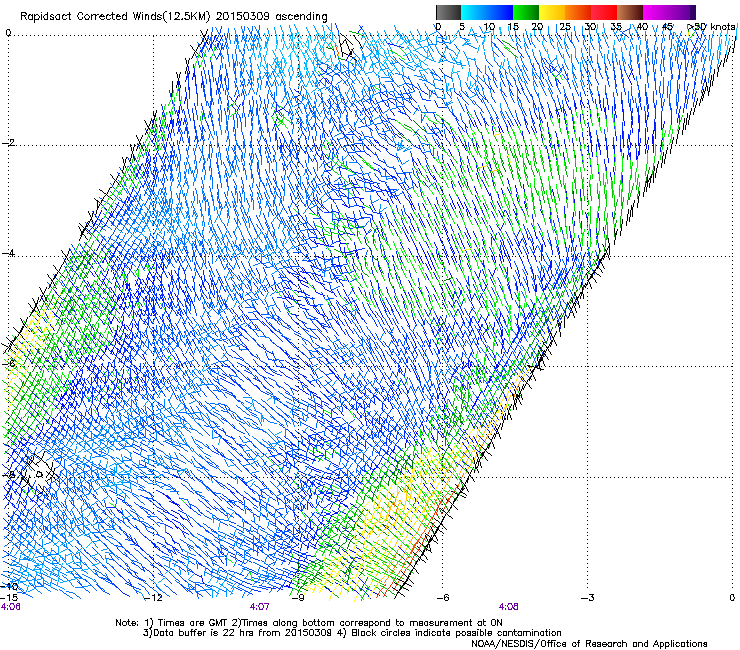Click the blue 10-15 knots color bar segment
Image resolution: width=740 pixels, height=650 pixels.
[x=500, y=12]
